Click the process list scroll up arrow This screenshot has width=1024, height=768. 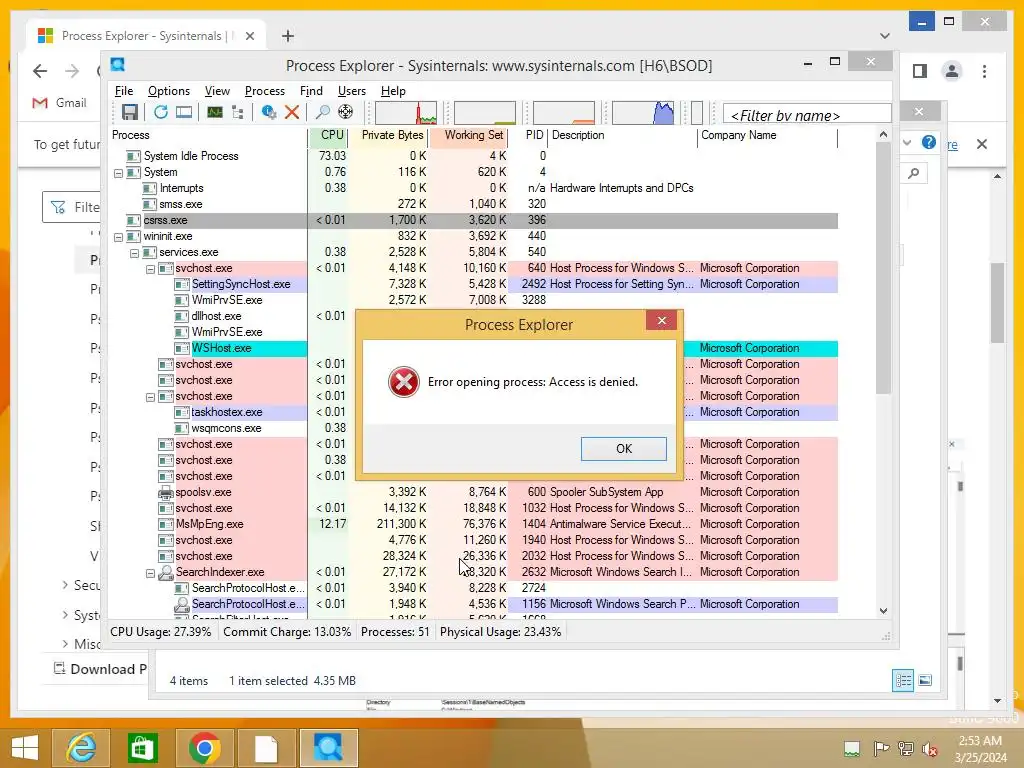[x=883, y=135]
